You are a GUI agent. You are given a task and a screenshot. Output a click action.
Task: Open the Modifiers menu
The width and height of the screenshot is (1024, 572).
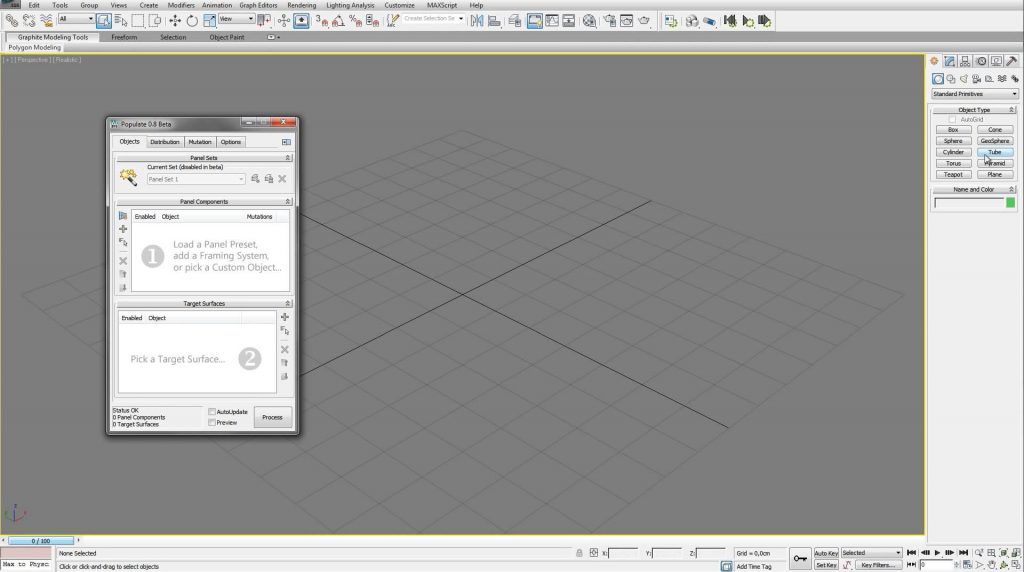(181, 5)
